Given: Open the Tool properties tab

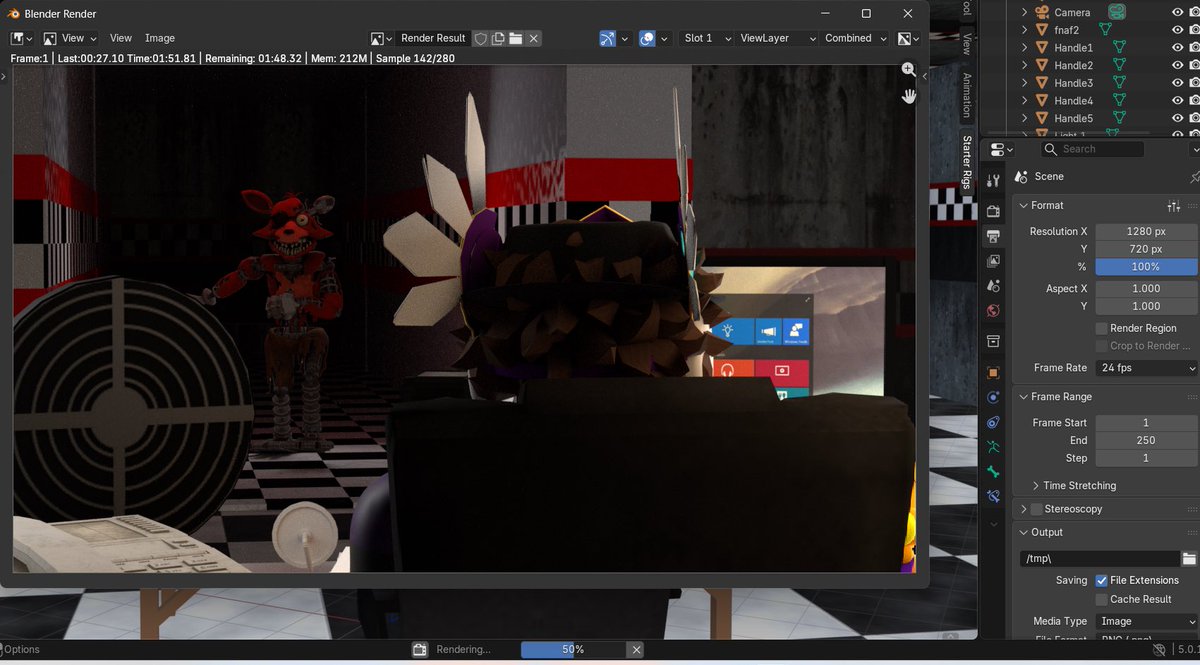Looking at the screenshot, I should pyautogui.click(x=993, y=181).
